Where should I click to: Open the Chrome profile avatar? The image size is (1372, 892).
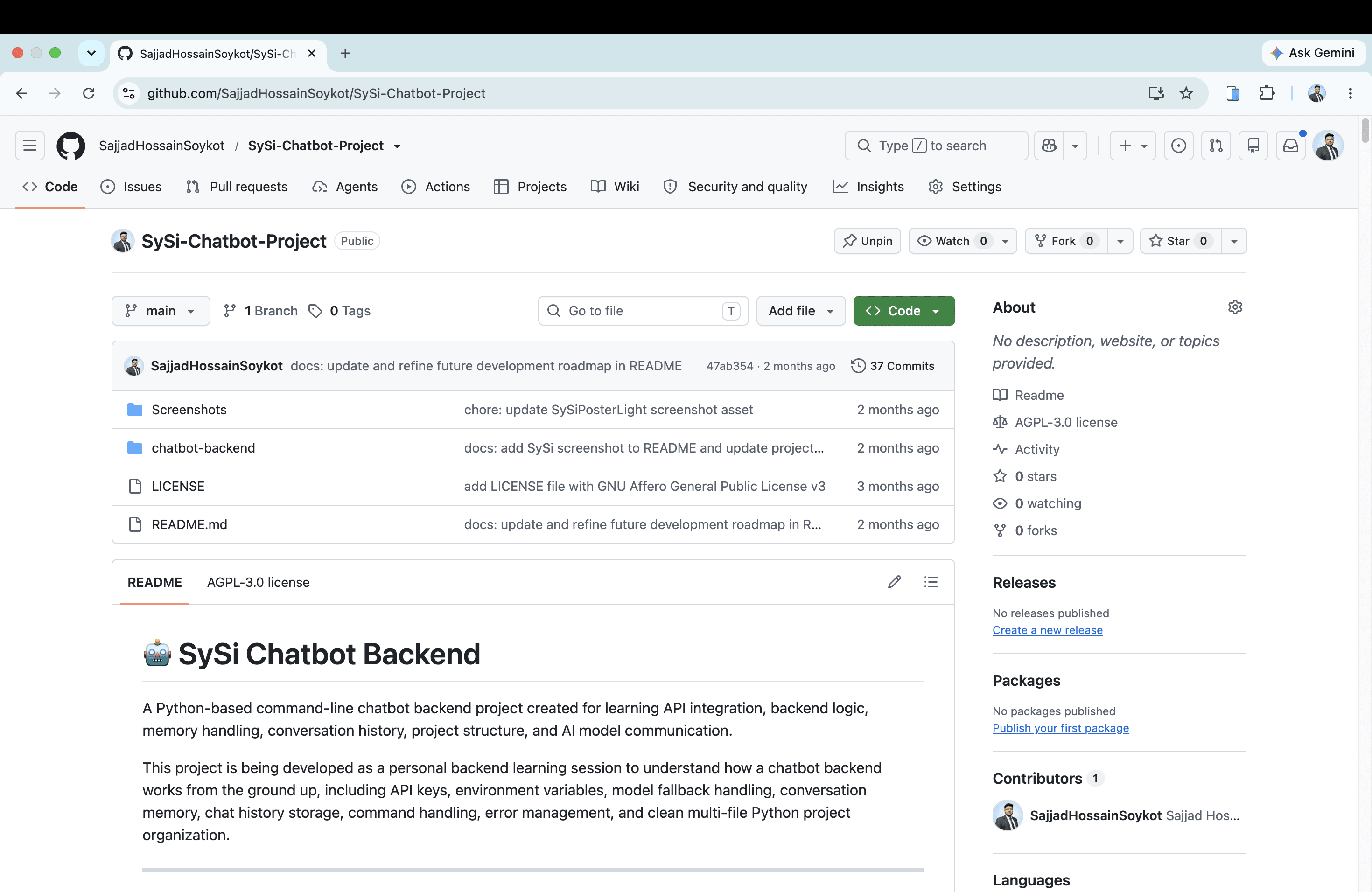pos(1316,93)
